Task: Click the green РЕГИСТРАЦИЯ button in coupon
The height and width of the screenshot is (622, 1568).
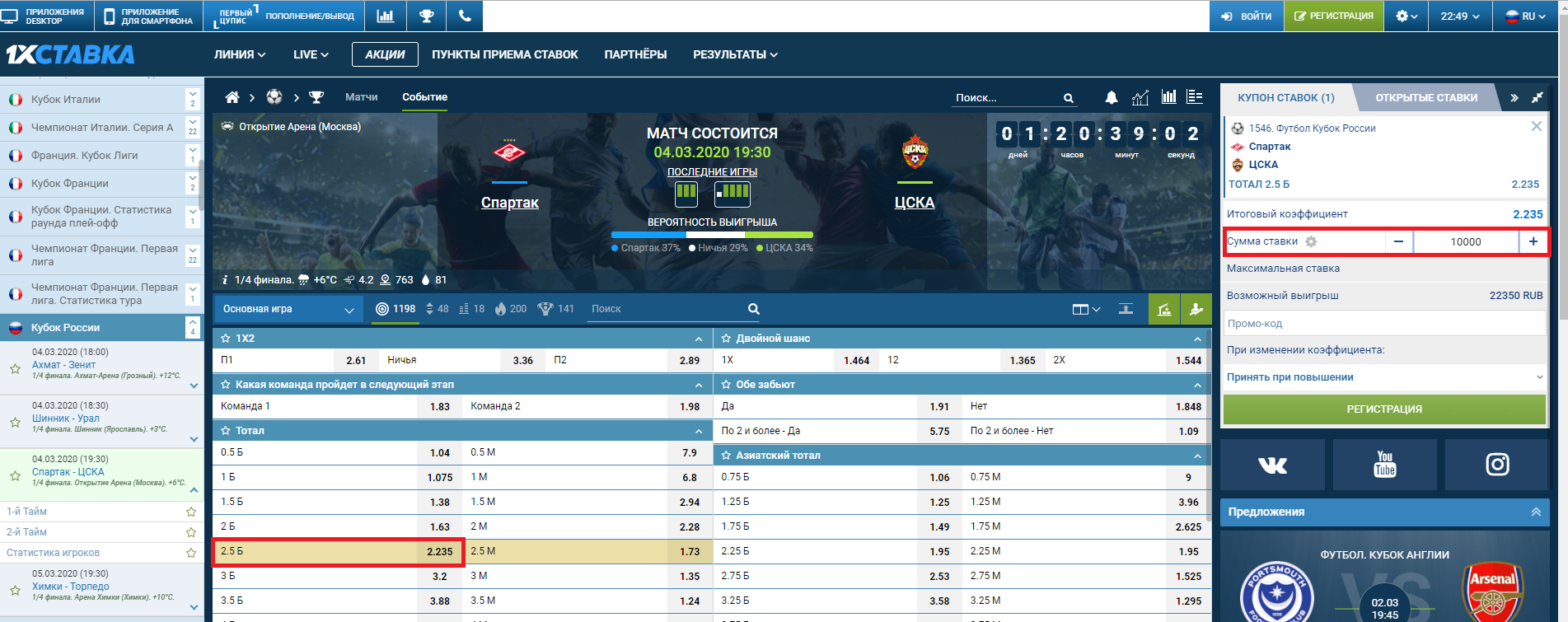Action: [1383, 409]
